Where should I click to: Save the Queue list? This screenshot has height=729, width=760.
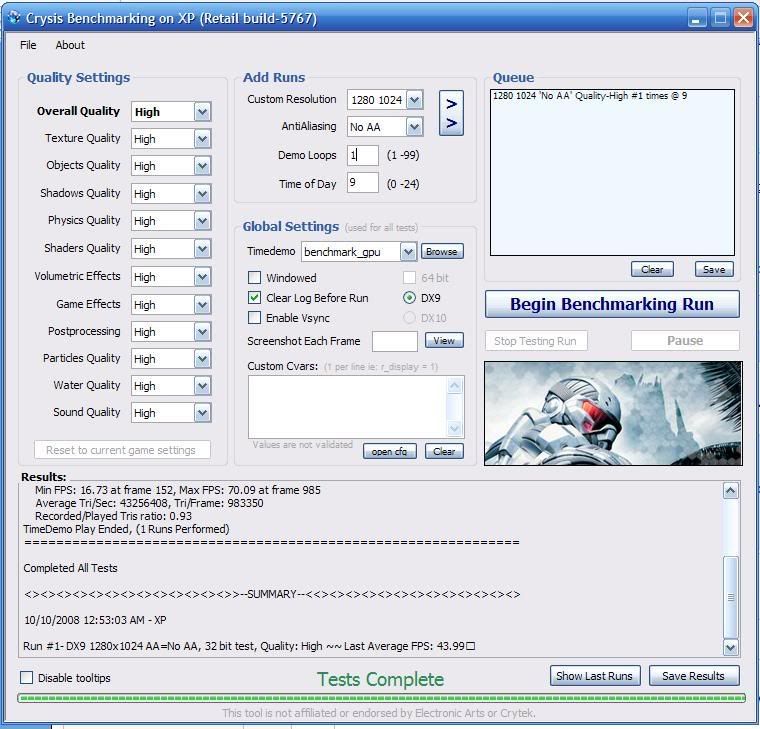(714, 269)
